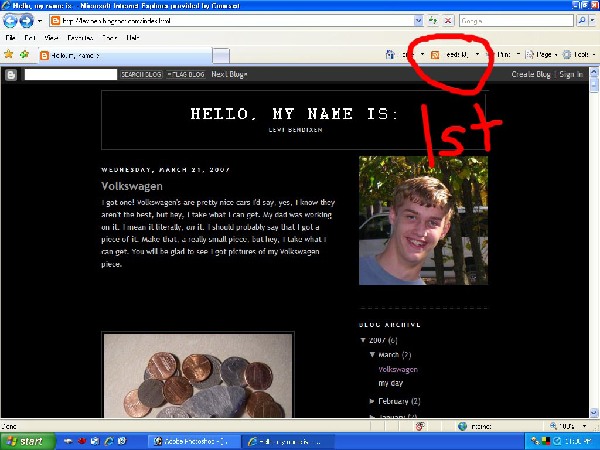Image resolution: width=600 pixels, height=450 pixels.
Task: Open the zoom level dropdown in status bar
Action: click(584, 426)
